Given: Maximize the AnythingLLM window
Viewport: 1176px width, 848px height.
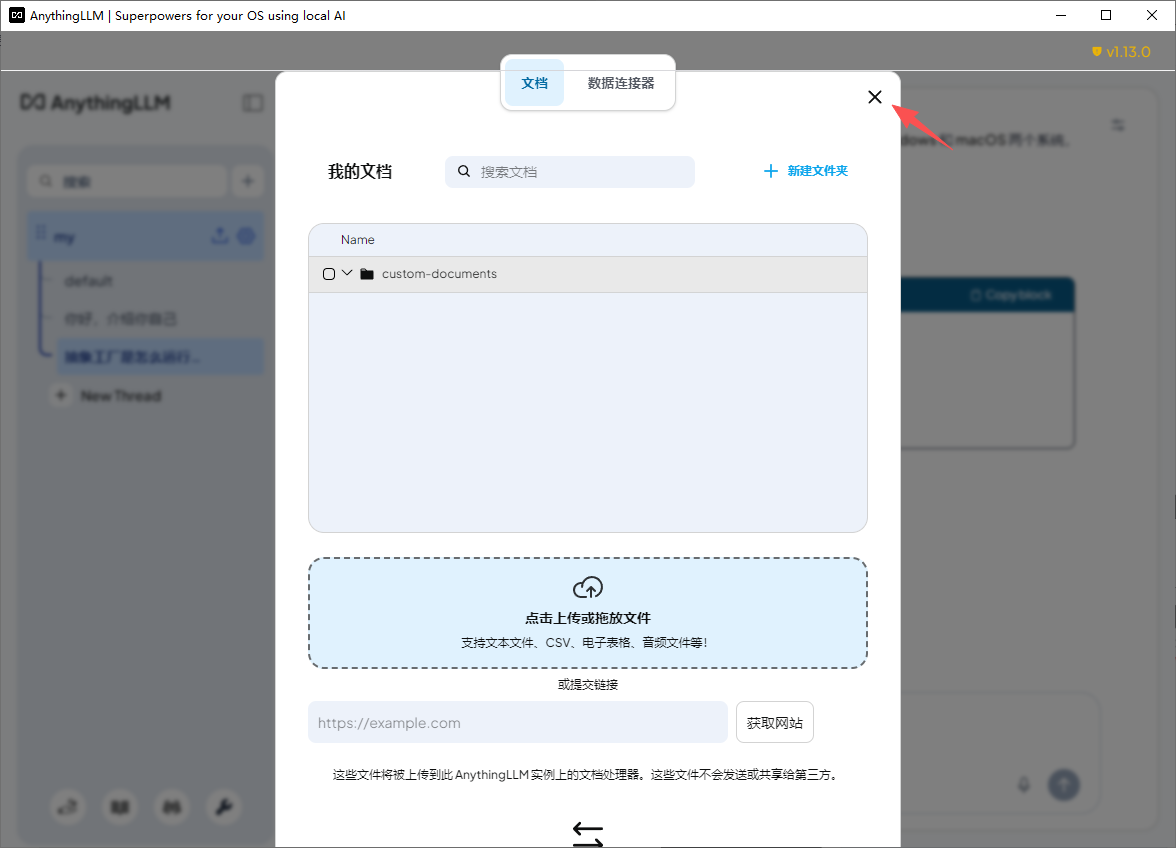Looking at the screenshot, I should 1106,15.
